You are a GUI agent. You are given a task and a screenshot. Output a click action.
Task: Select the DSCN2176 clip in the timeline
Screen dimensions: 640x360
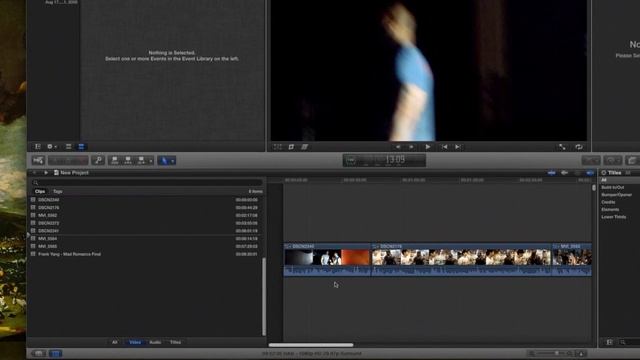[461, 260]
